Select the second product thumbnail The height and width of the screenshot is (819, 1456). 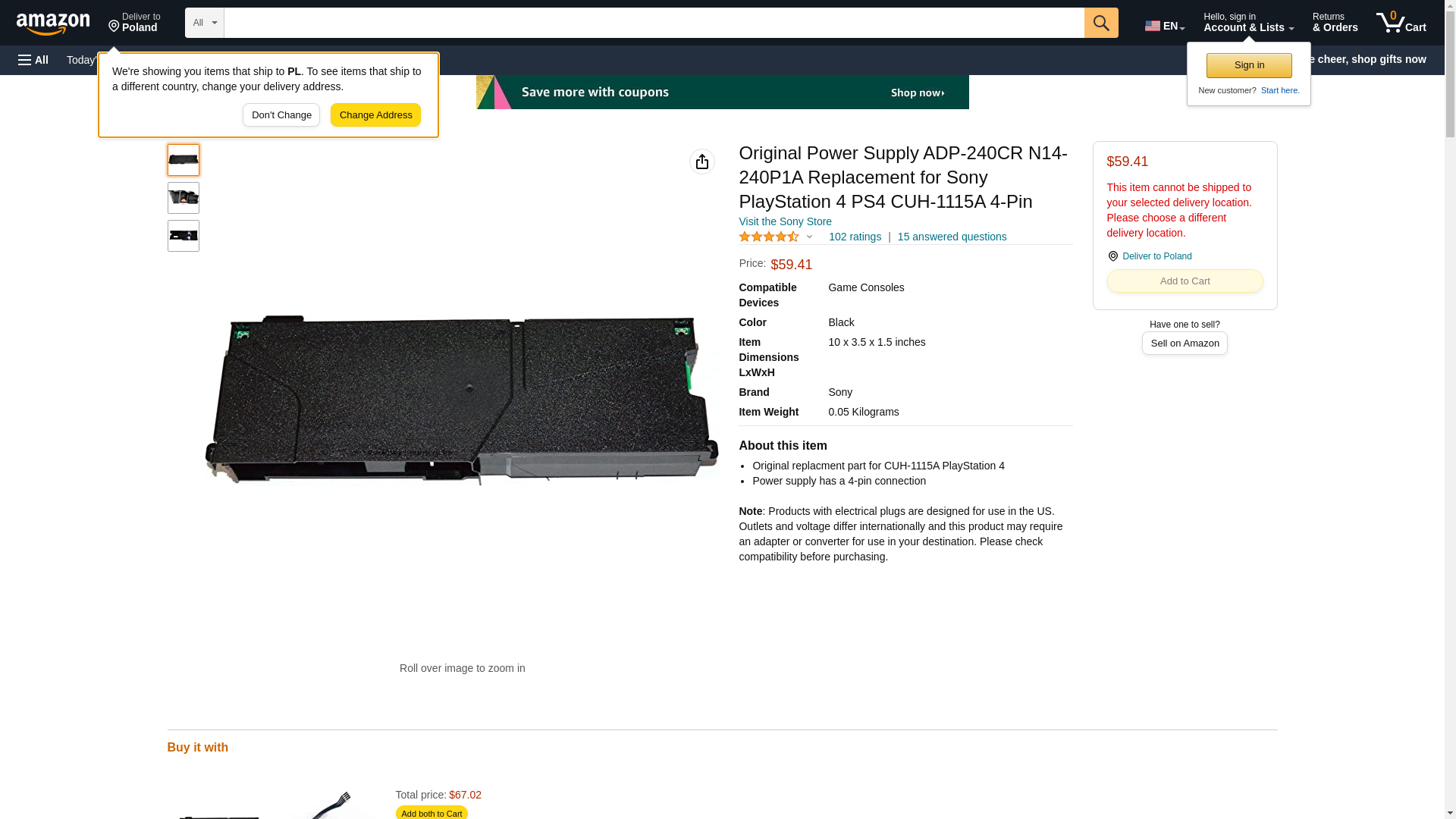(183, 198)
